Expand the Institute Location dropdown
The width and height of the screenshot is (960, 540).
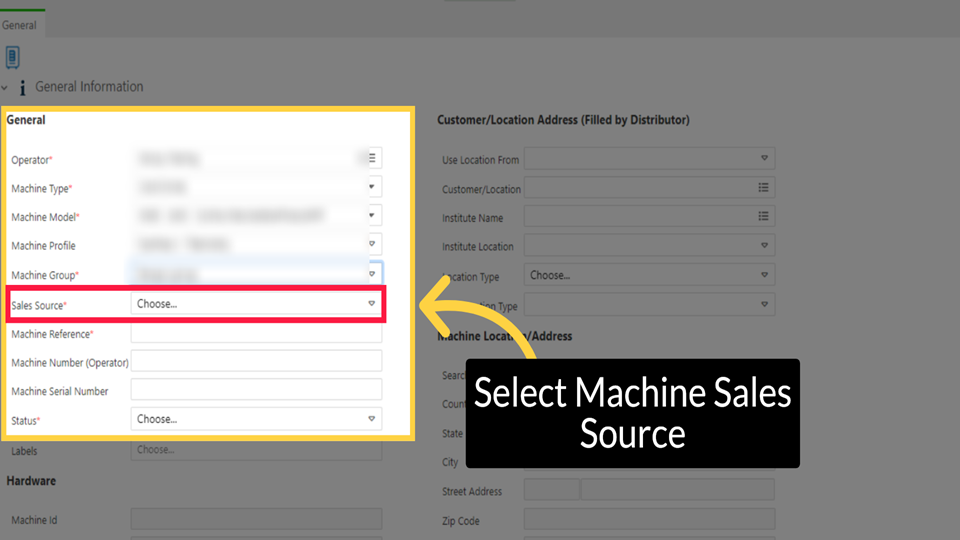tap(764, 246)
